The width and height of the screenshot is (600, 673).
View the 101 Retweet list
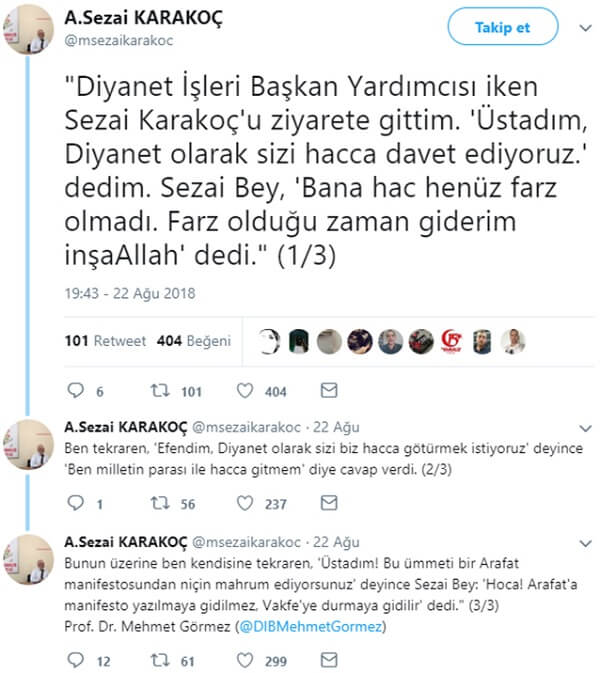pyautogui.click(x=105, y=341)
